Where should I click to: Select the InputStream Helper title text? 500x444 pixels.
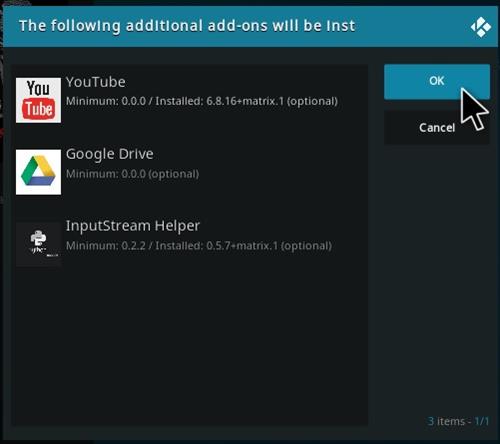pyautogui.click(x=133, y=226)
